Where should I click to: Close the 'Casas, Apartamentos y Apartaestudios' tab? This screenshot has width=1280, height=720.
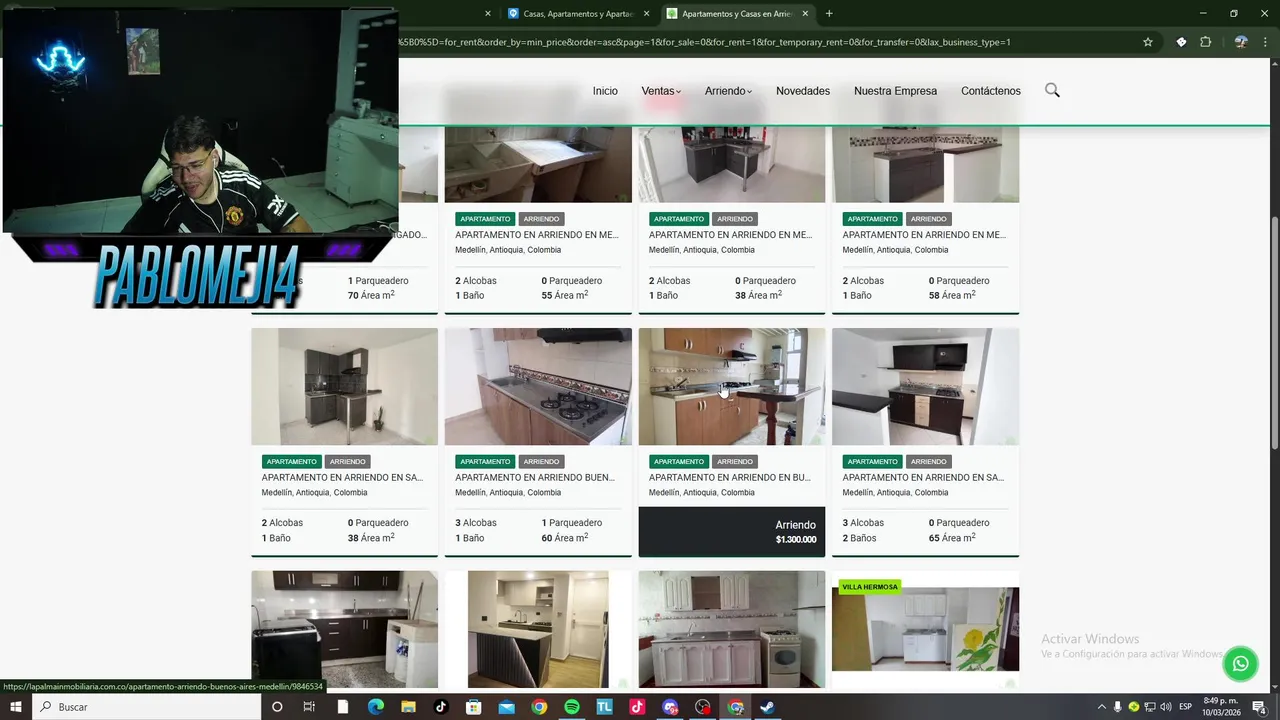tap(646, 14)
